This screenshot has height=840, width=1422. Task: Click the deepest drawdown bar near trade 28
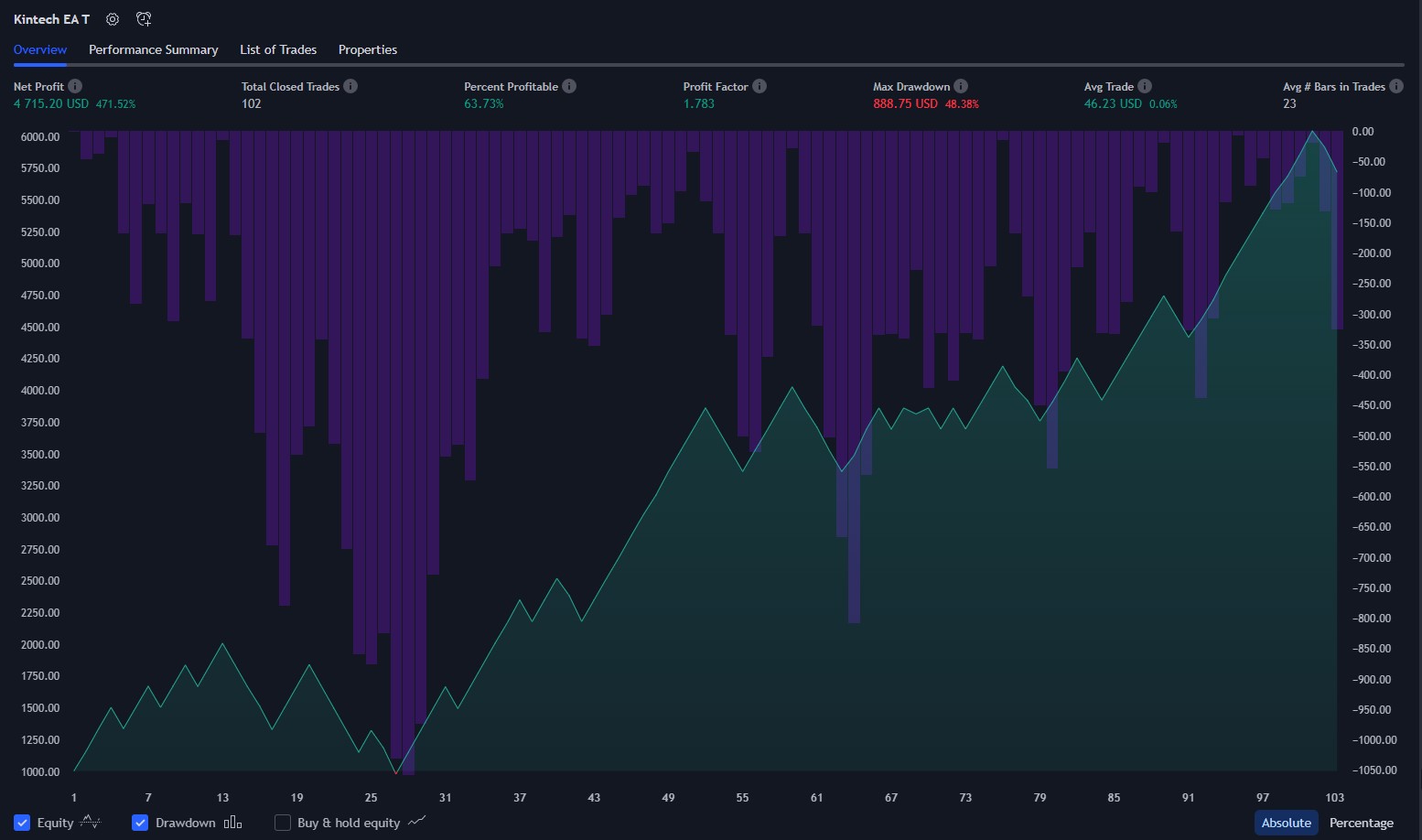click(x=408, y=453)
